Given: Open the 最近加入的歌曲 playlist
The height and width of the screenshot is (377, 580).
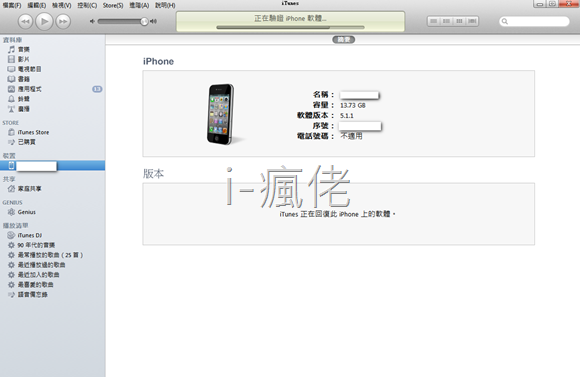Looking at the screenshot, I should pyautogui.click(x=38, y=275).
